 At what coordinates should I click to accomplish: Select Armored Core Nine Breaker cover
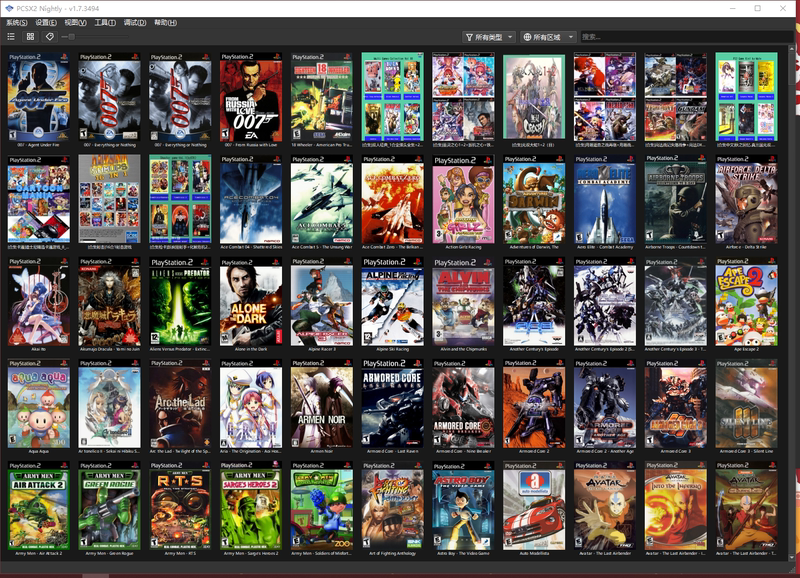(463, 404)
